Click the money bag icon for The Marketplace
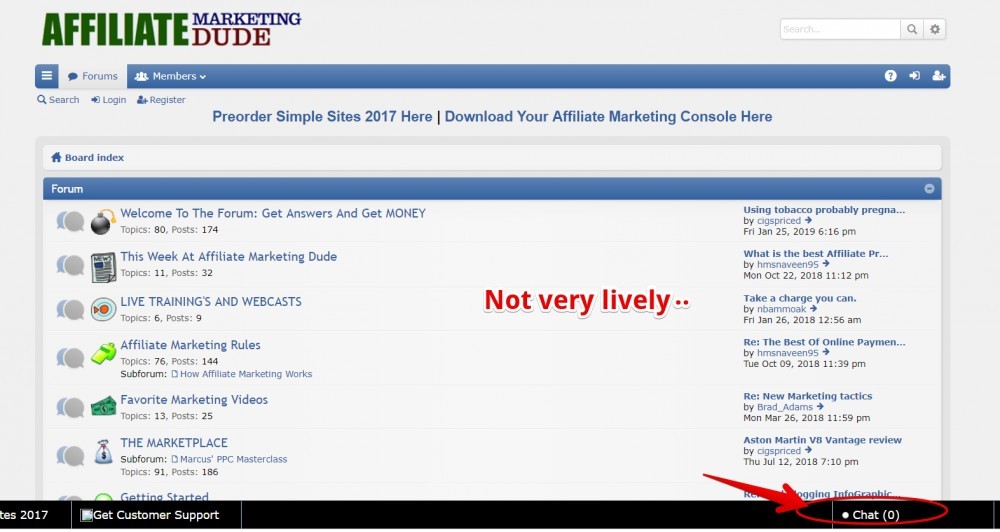 pos(103,452)
